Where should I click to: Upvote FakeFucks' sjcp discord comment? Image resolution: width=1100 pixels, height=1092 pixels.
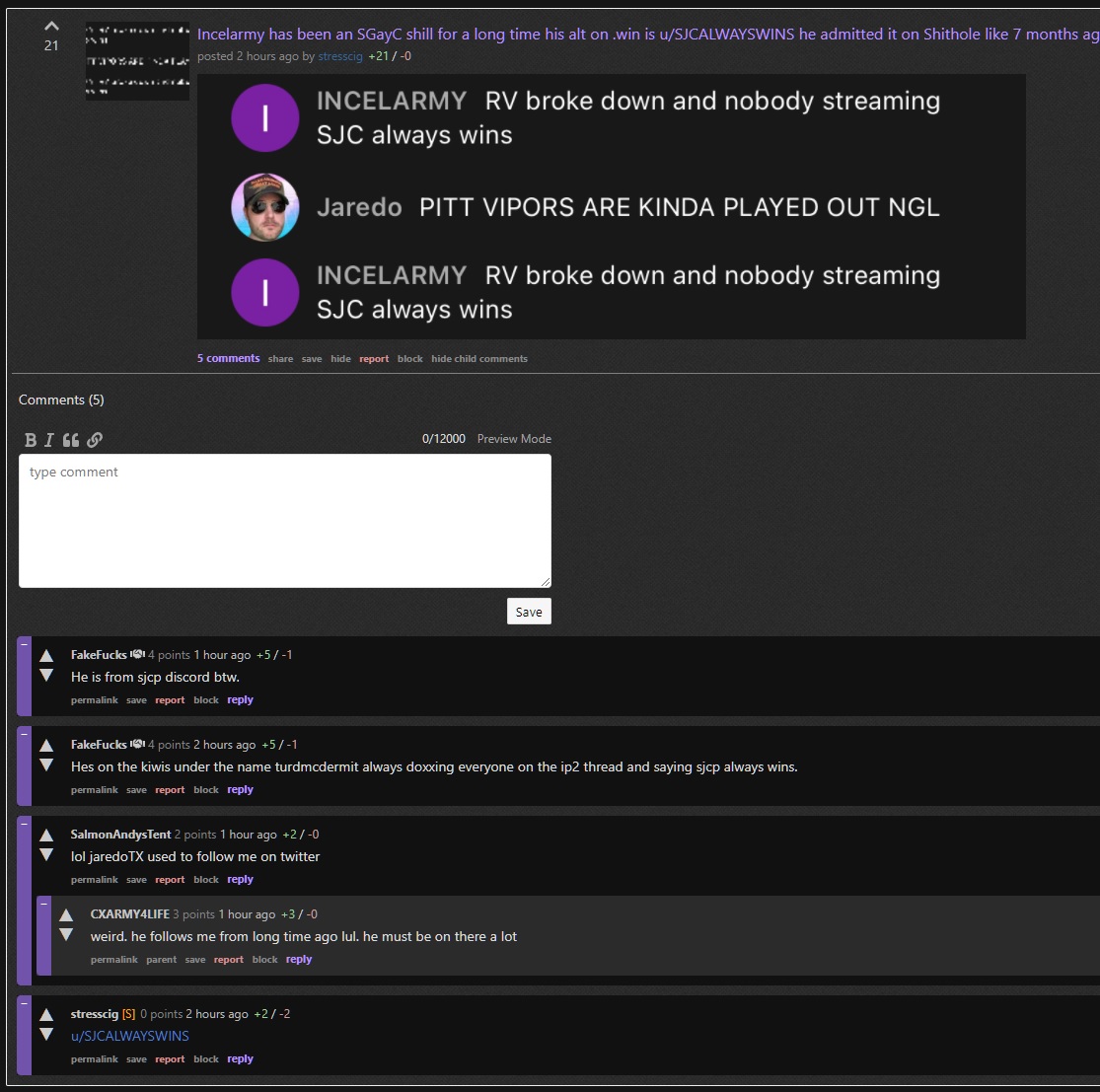point(46,653)
